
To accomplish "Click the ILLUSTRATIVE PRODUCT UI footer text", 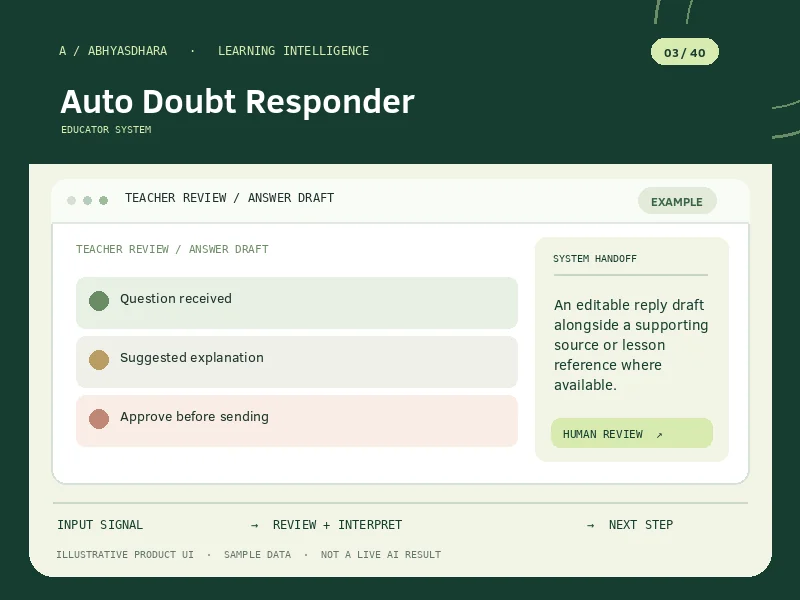I will coord(125,555).
